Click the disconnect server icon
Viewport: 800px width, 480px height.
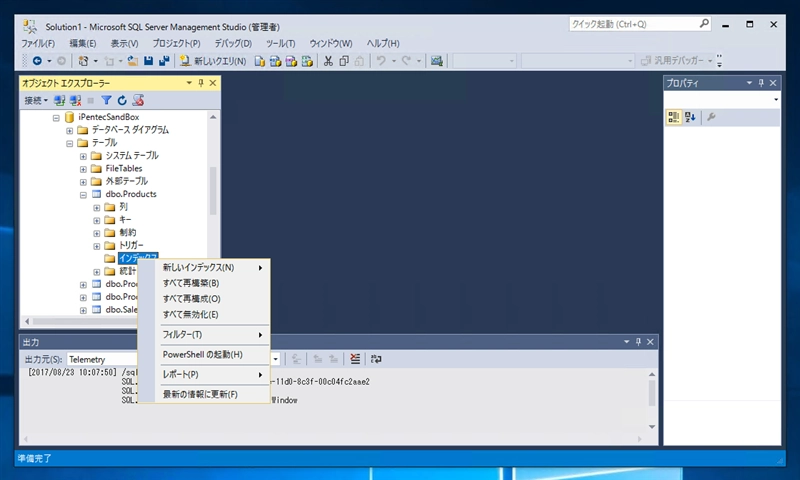[76, 100]
